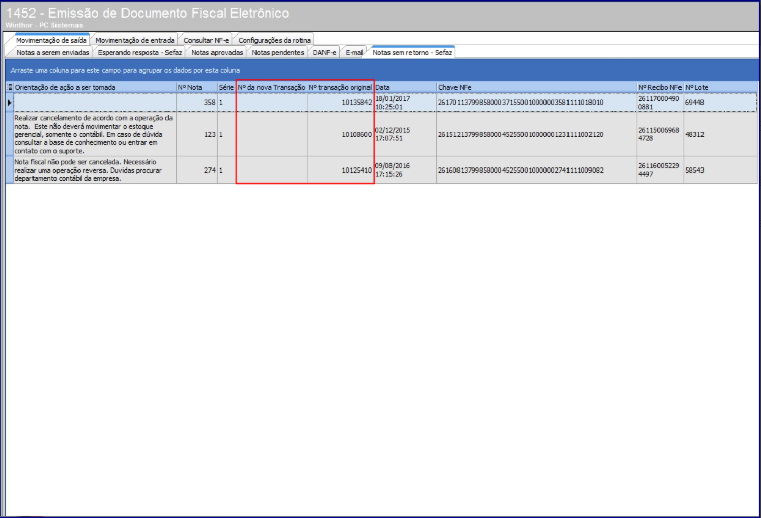Viewport: 761px width, 518px height.
Task: Click original transaction 10135842
Action: (340, 102)
